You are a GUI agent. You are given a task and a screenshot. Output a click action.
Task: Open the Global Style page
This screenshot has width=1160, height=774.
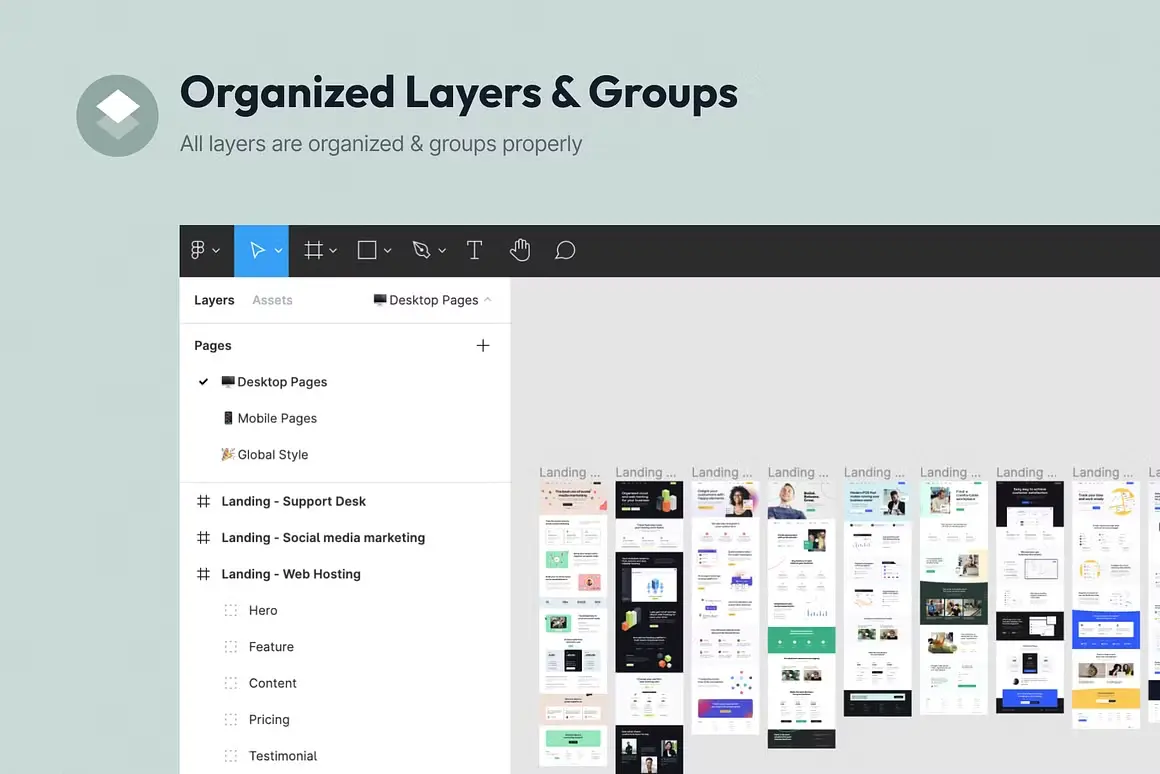point(272,455)
